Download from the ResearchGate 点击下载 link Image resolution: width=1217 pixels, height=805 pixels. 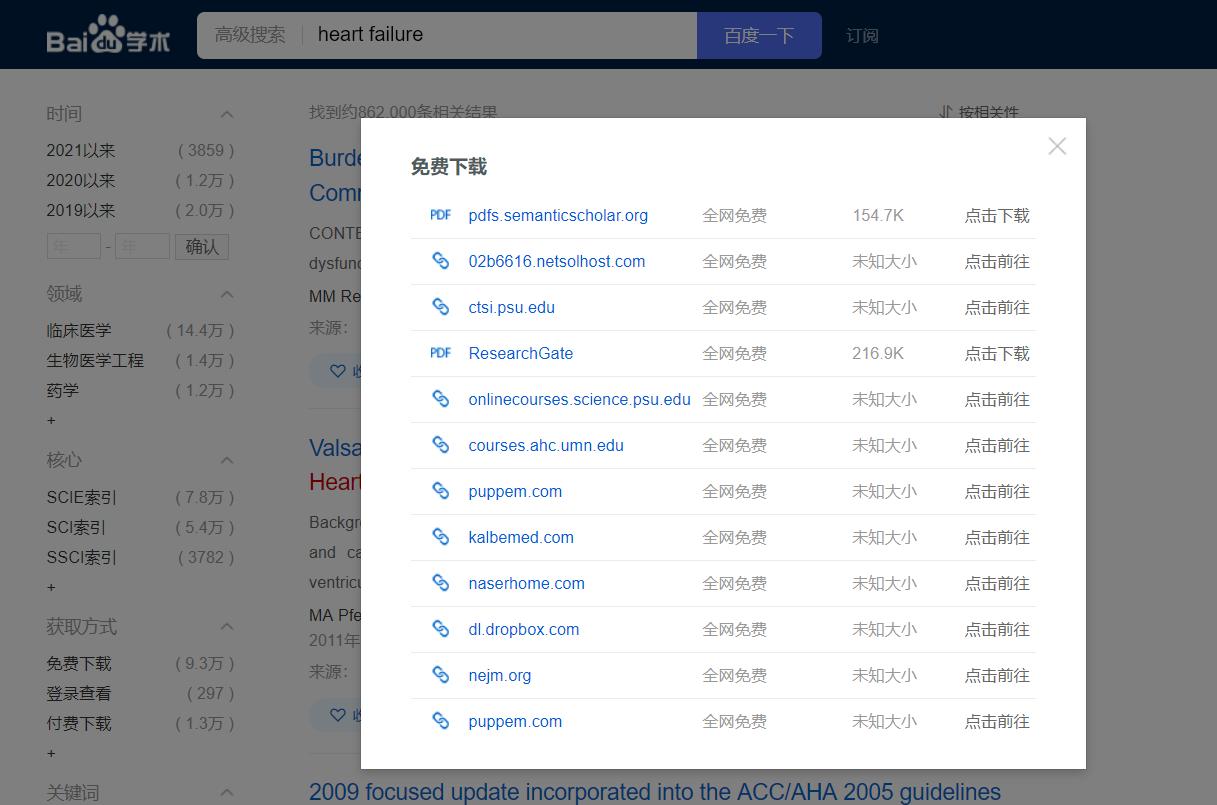click(x=996, y=353)
